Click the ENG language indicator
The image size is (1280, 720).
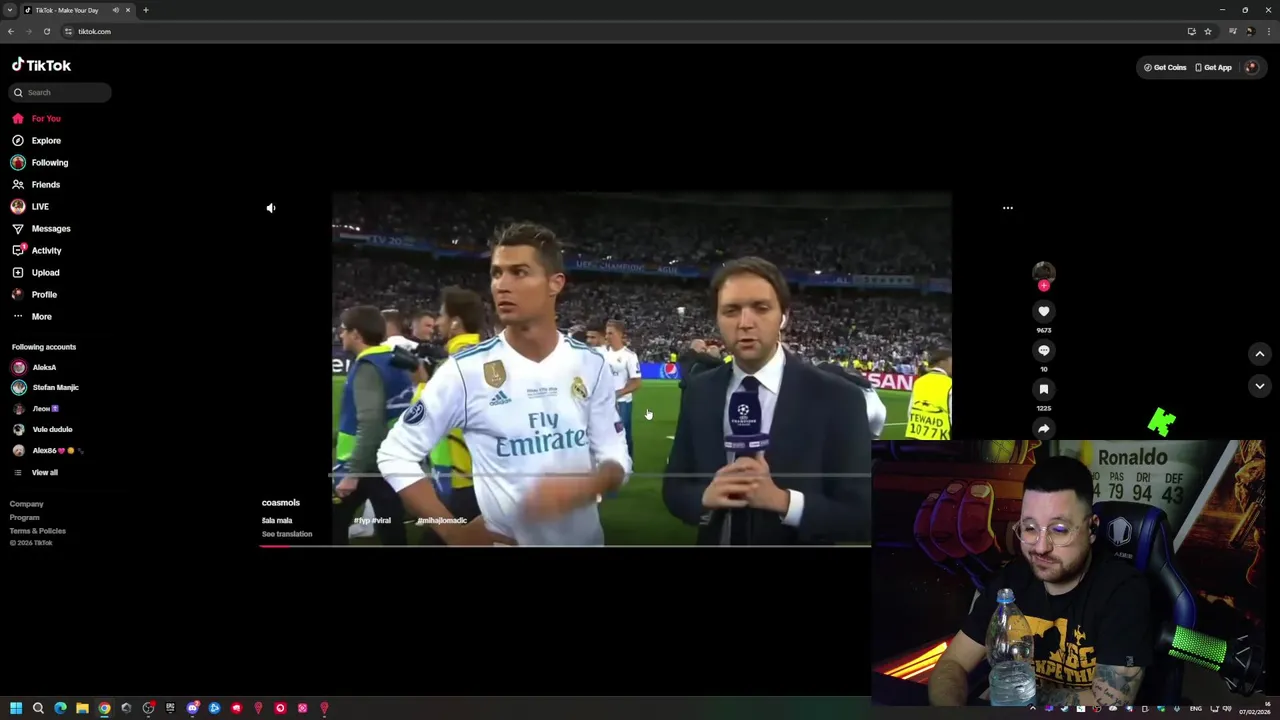point(1195,709)
